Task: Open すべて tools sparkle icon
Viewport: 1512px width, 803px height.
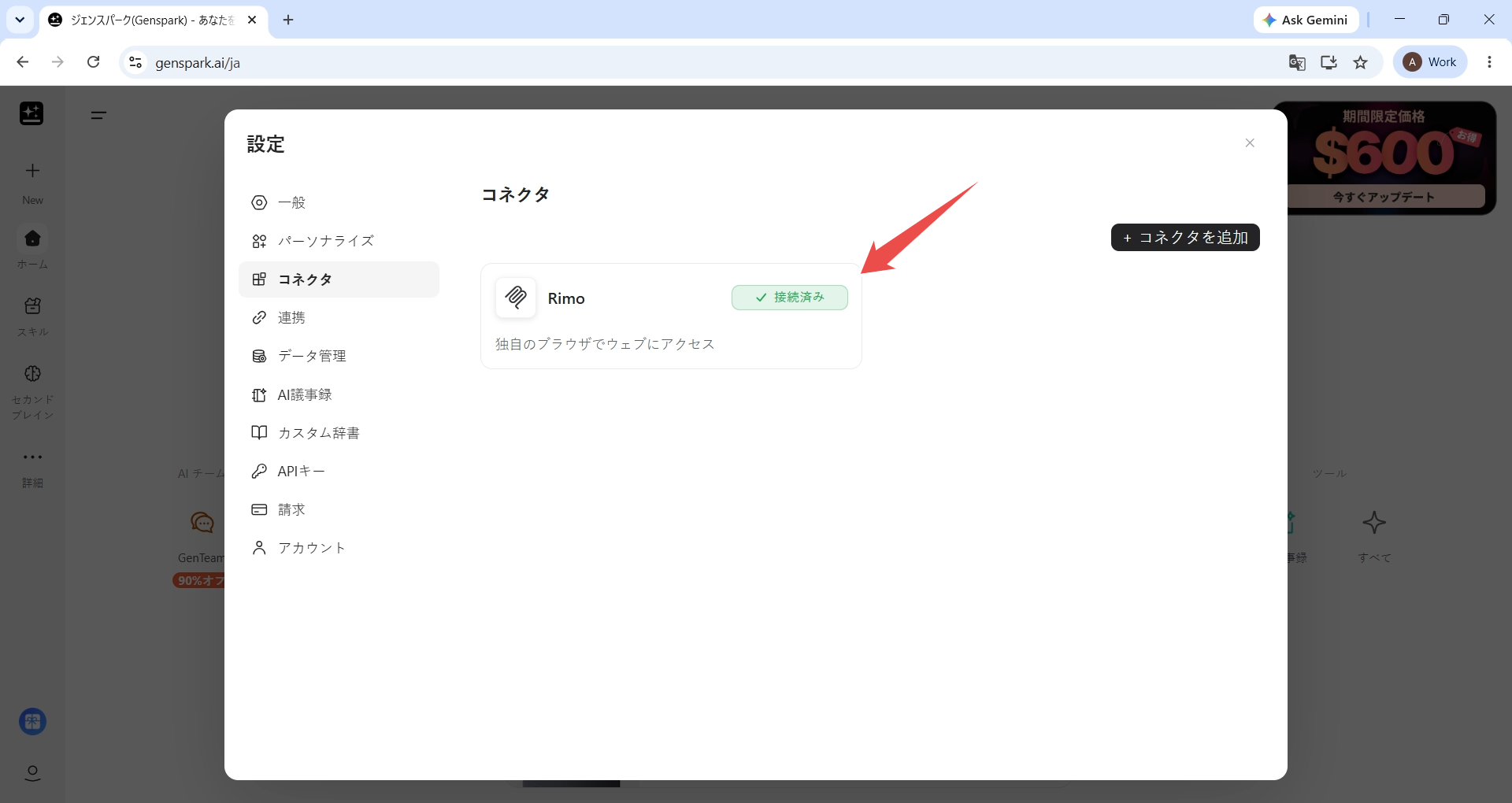Action: tap(1374, 522)
